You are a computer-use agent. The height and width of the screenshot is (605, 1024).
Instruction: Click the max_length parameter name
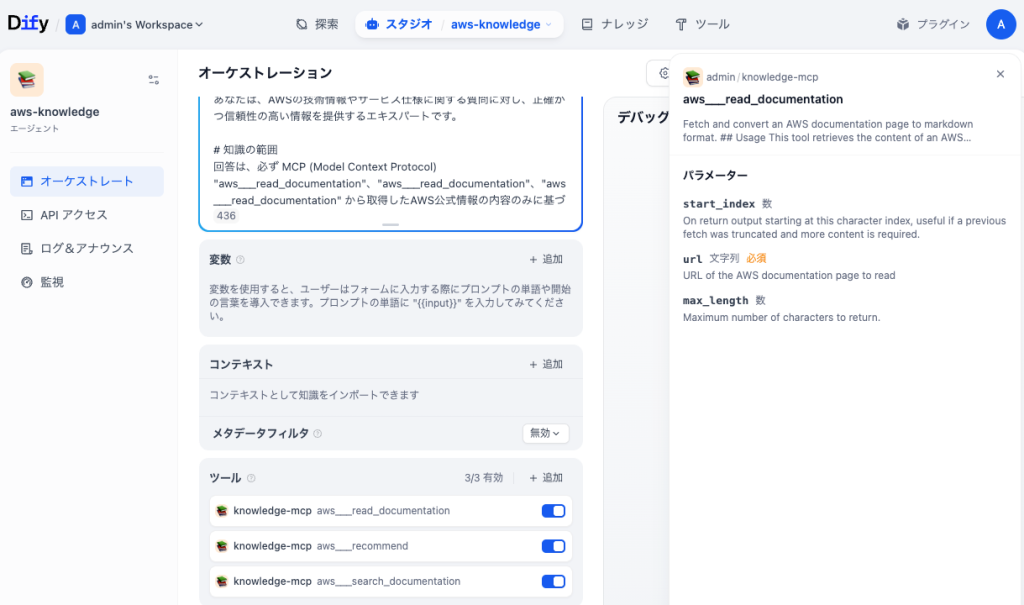(x=716, y=301)
